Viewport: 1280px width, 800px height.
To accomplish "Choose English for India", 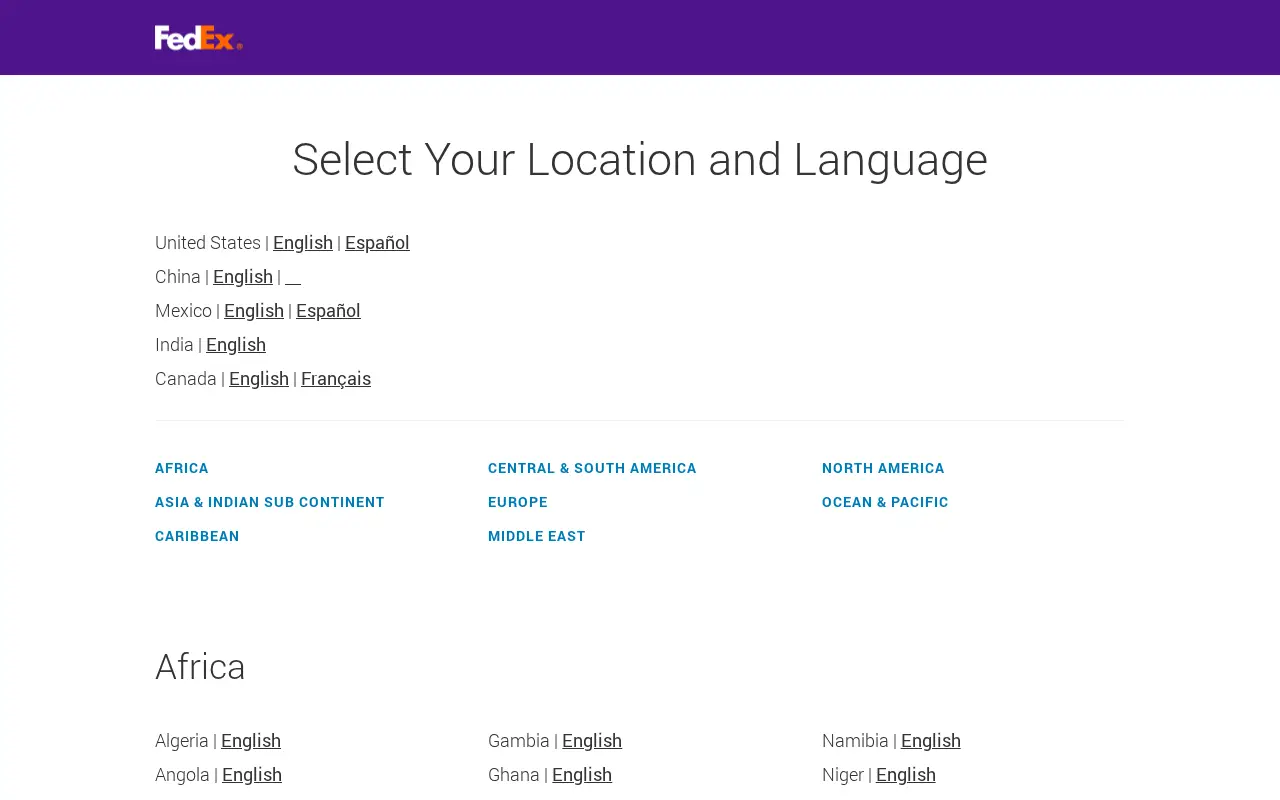I will coord(236,344).
